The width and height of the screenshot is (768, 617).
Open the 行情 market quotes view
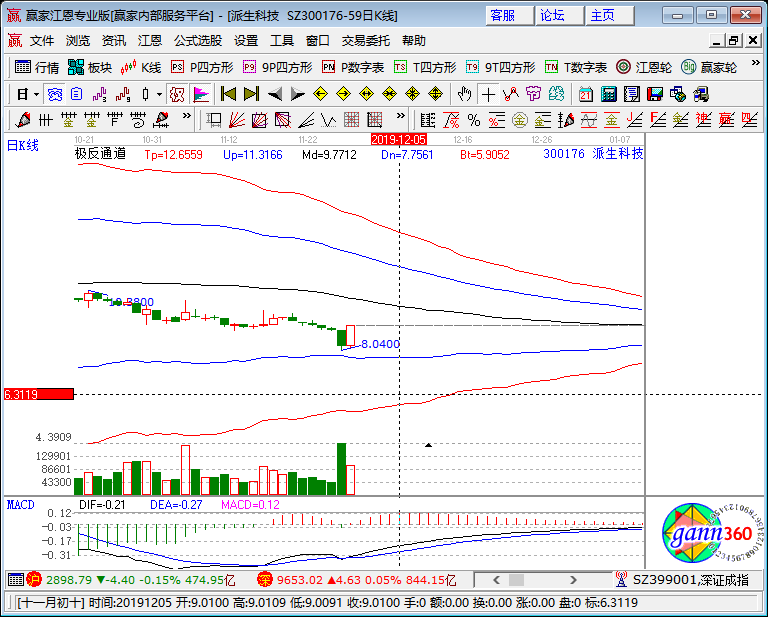pos(37,67)
